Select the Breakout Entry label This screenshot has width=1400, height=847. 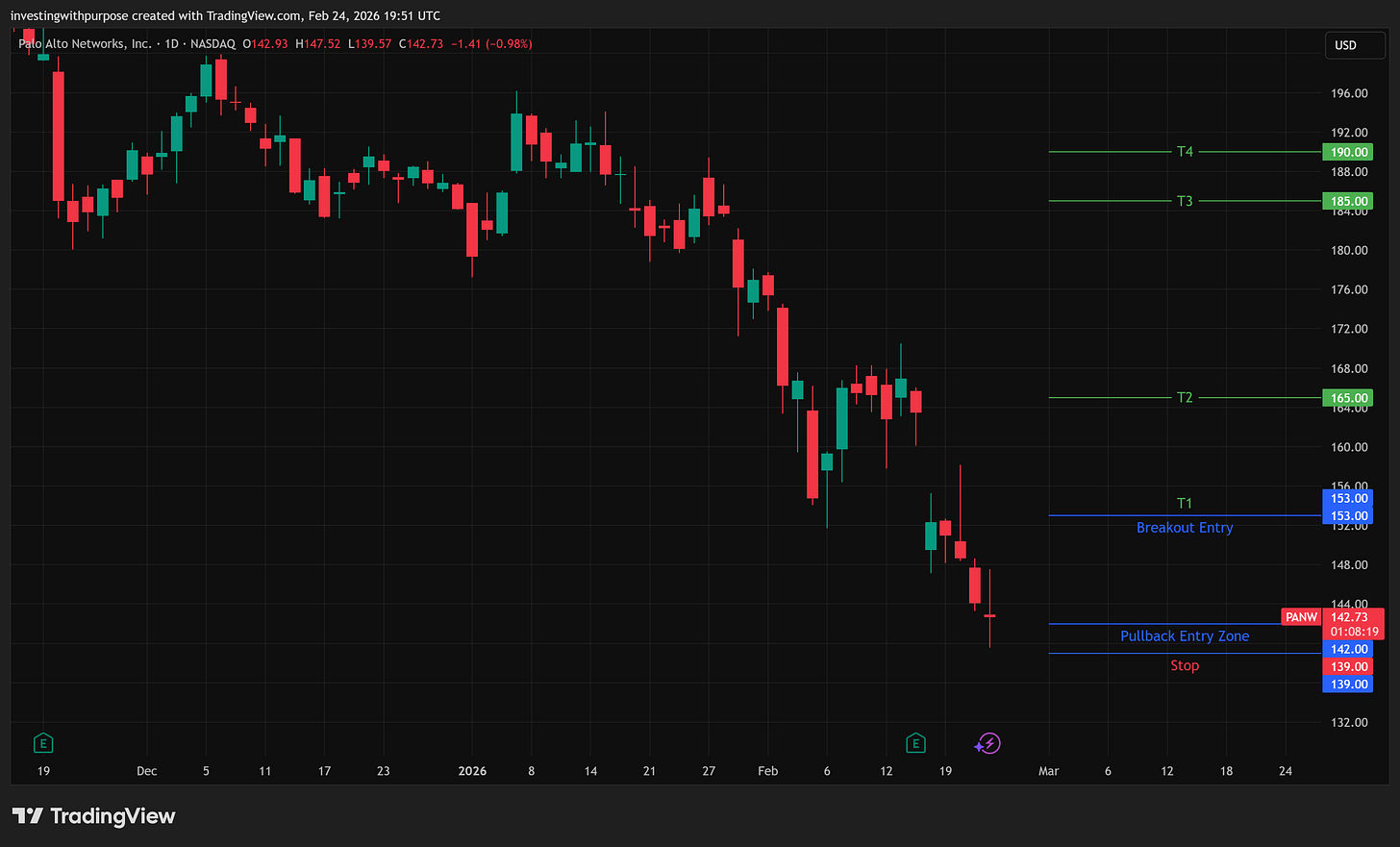pyautogui.click(x=1185, y=527)
